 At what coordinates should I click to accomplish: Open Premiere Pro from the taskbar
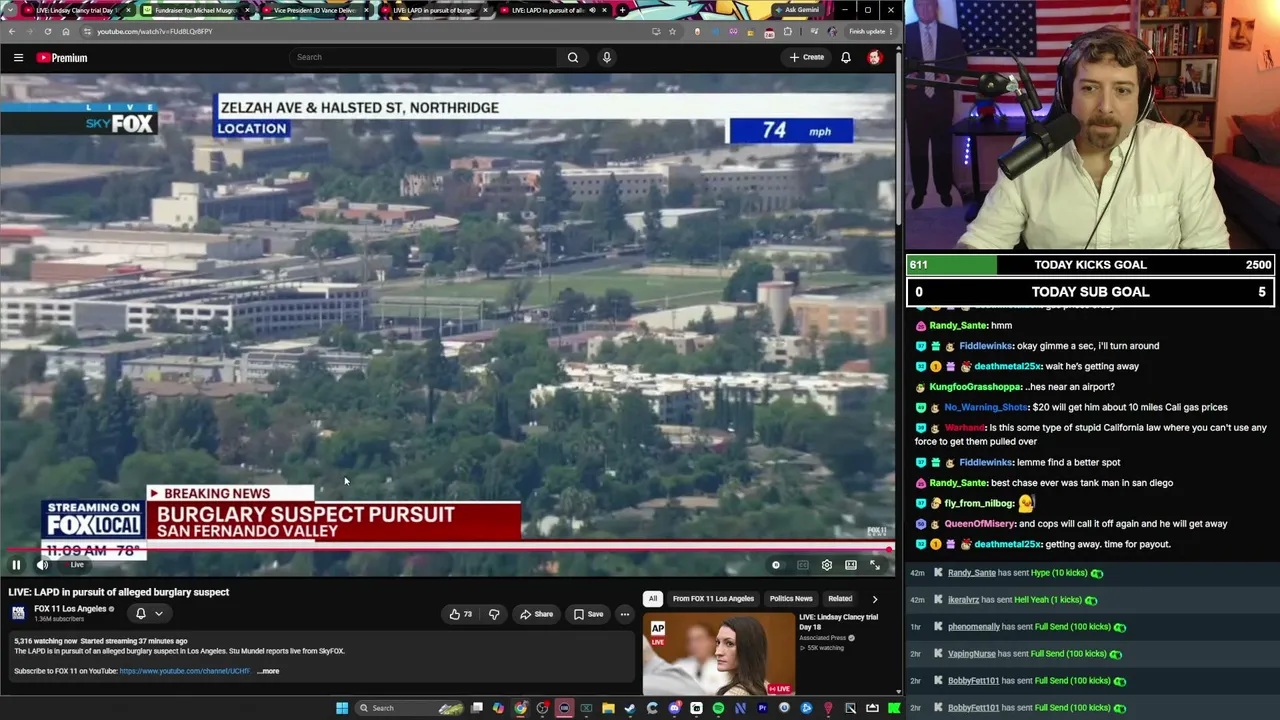click(x=762, y=708)
